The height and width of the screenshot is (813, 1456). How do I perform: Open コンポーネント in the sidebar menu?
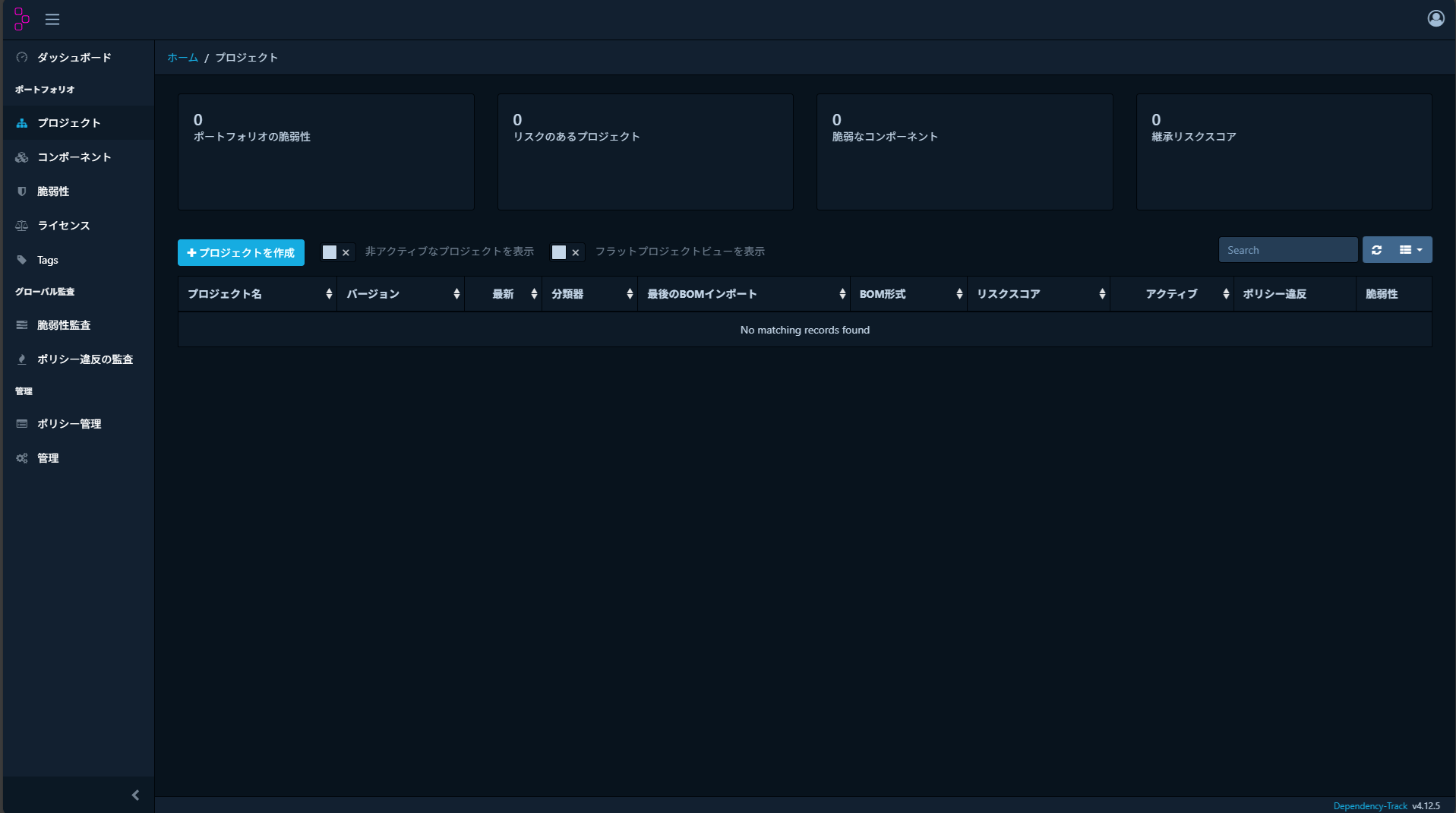(x=74, y=157)
